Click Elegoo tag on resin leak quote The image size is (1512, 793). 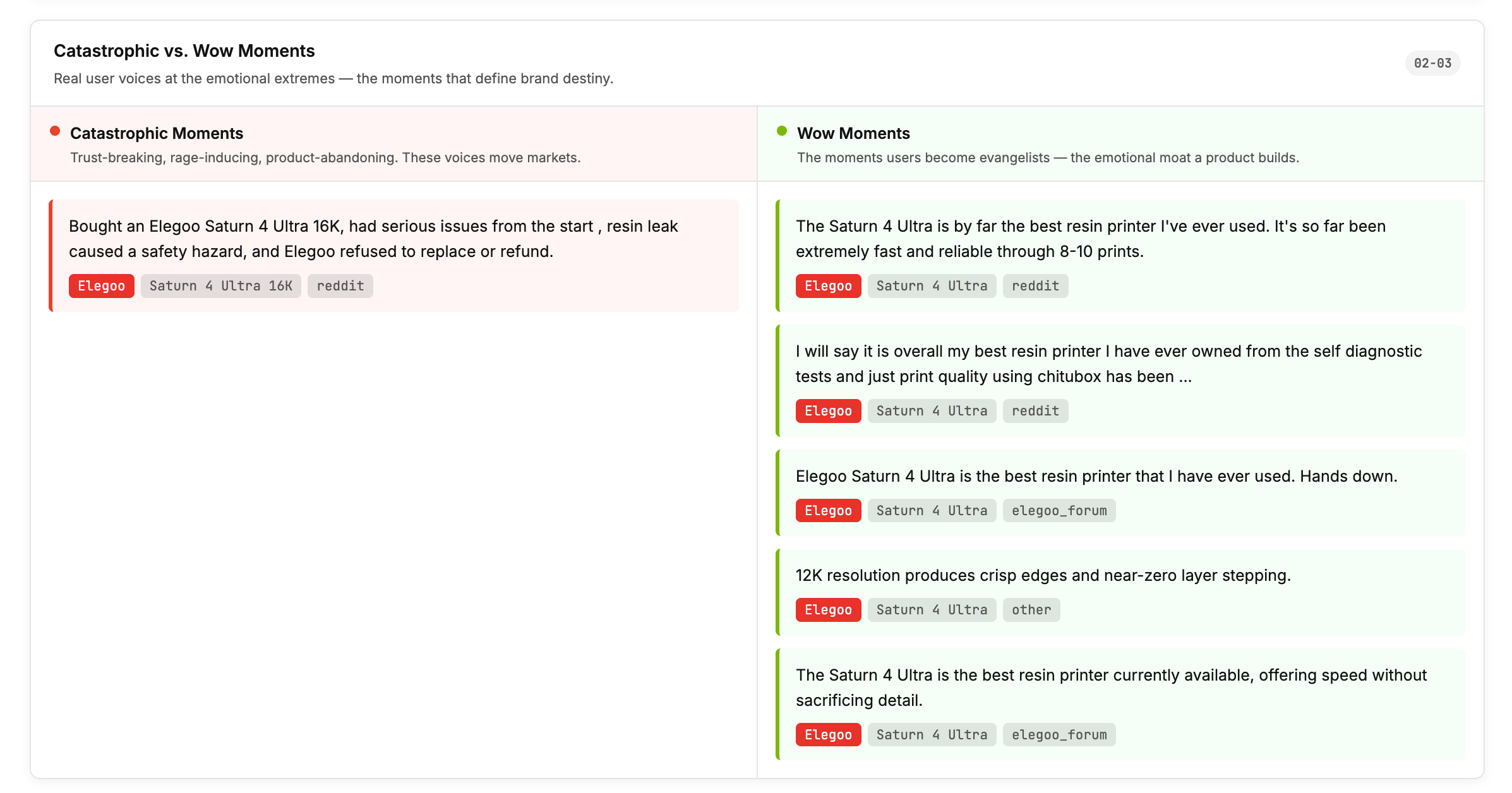(x=101, y=286)
